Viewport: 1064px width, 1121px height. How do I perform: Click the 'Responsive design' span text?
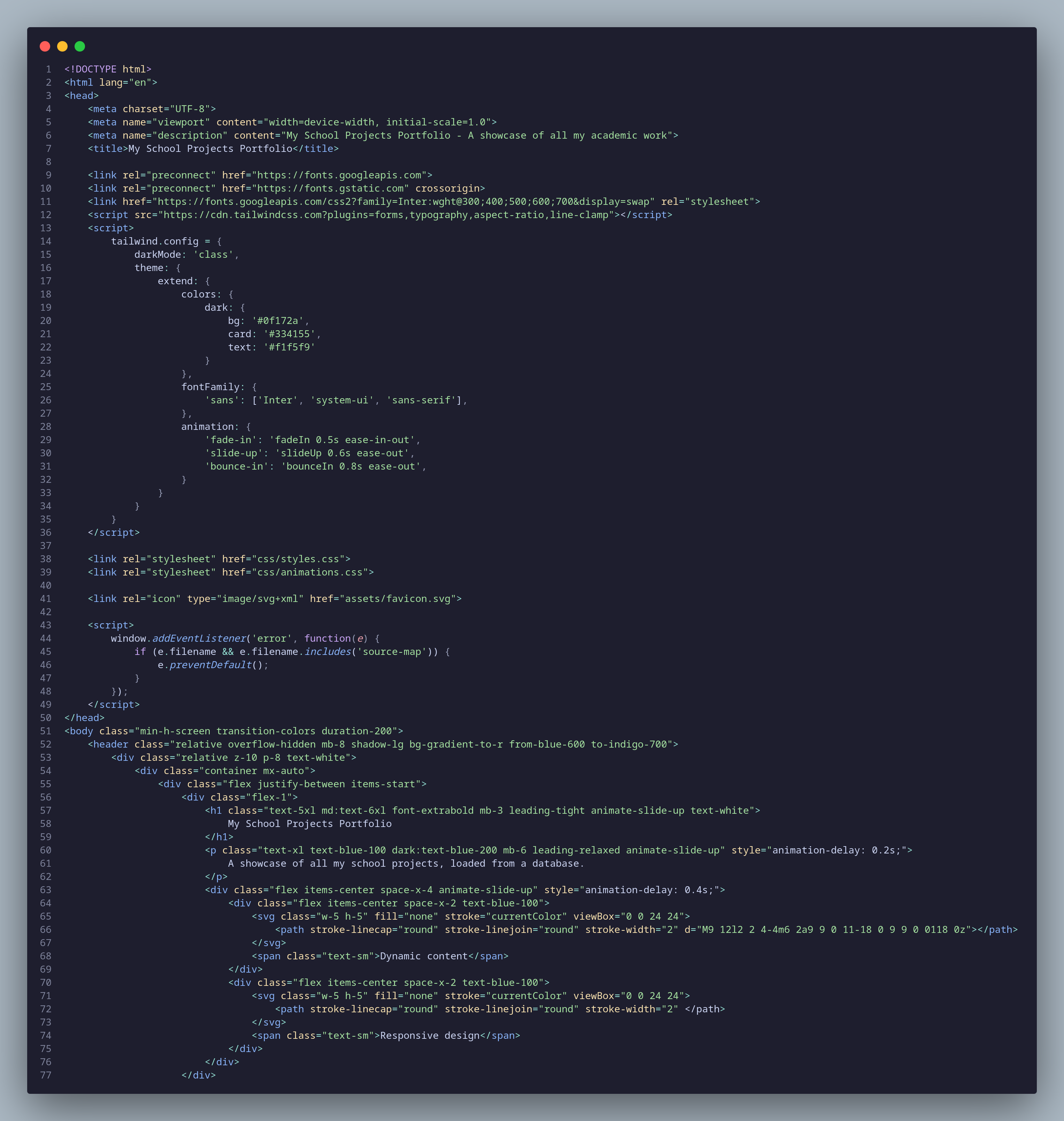(x=429, y=1035)
